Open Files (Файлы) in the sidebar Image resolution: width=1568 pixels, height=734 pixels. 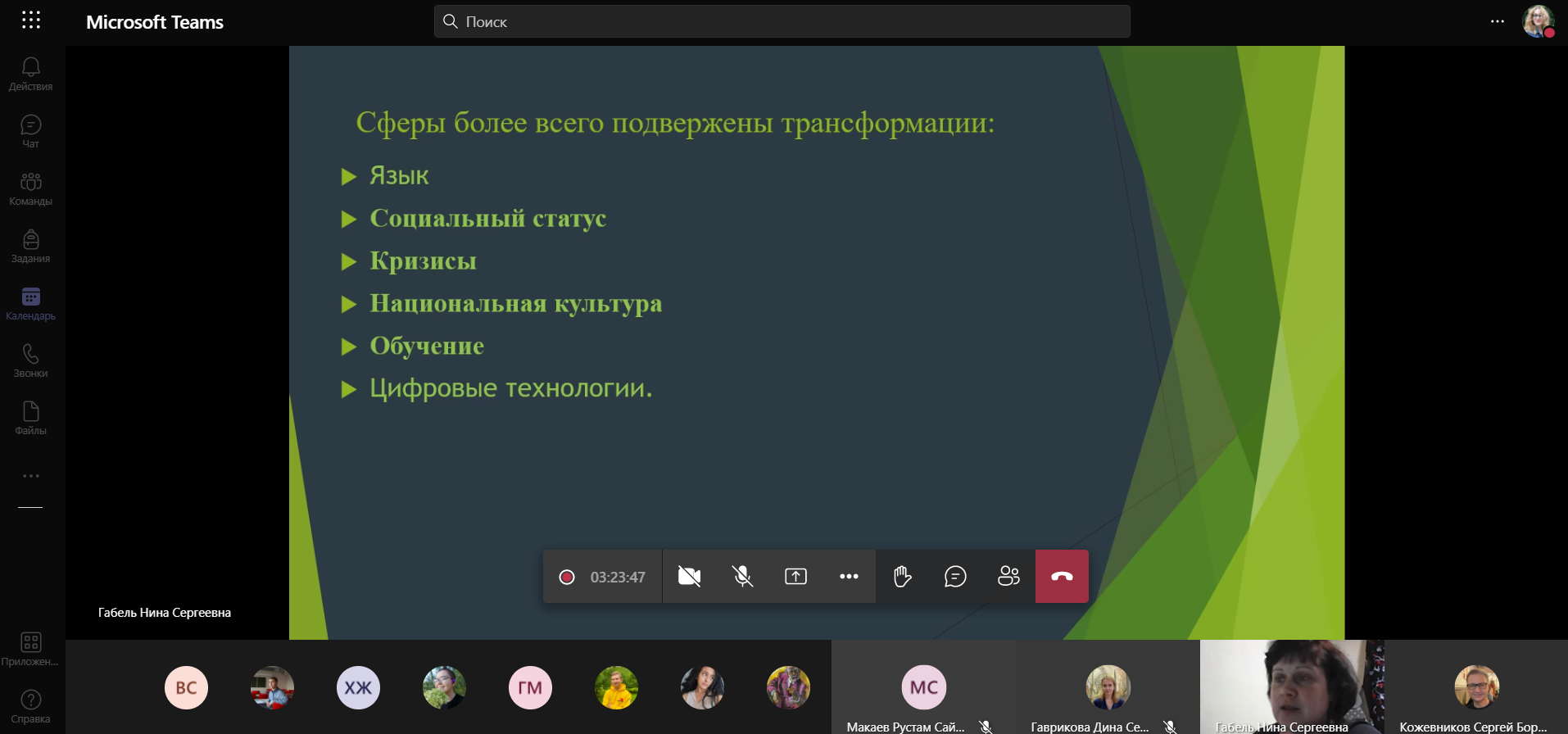tap(31, 418)
